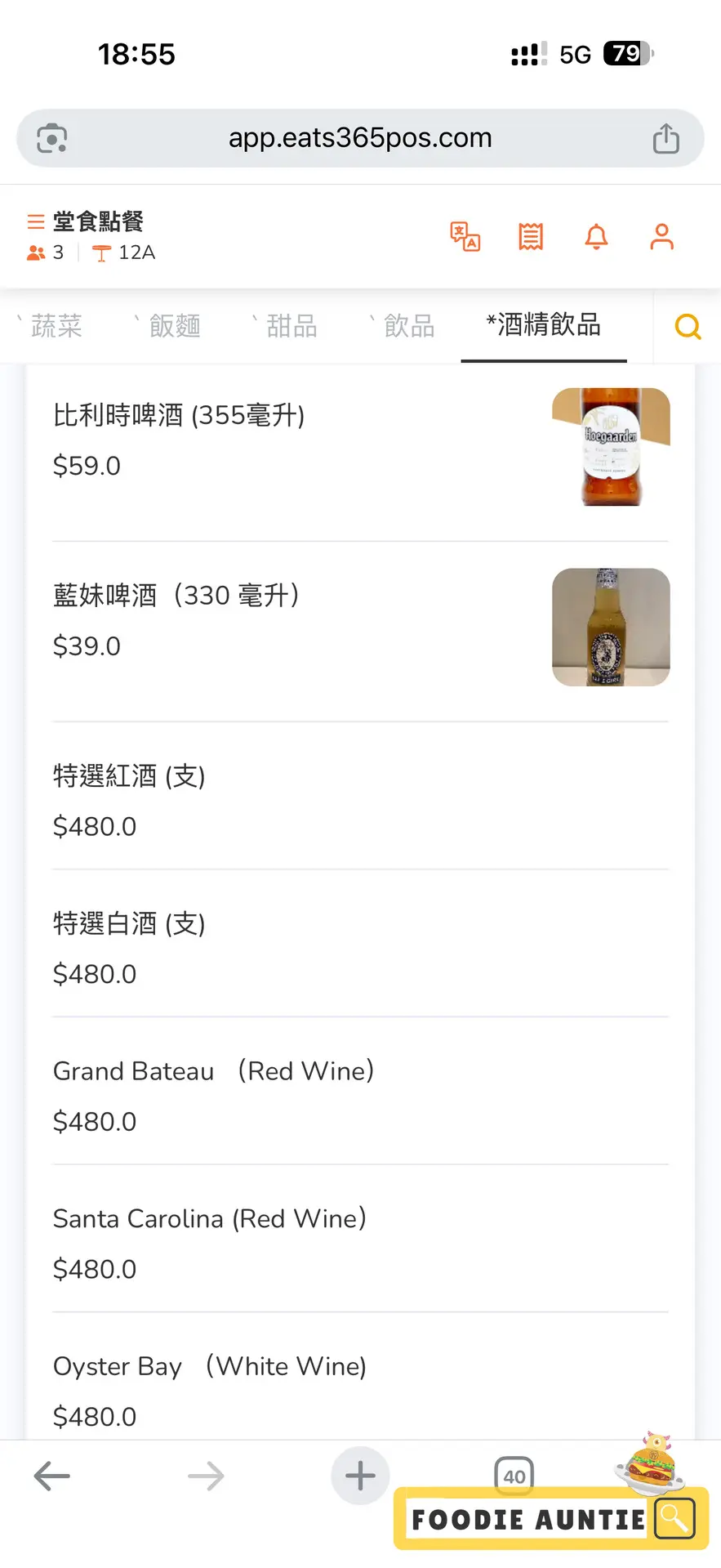Tap the browser share icon
Screen dimensions: 721x1568
coord(665,138)
